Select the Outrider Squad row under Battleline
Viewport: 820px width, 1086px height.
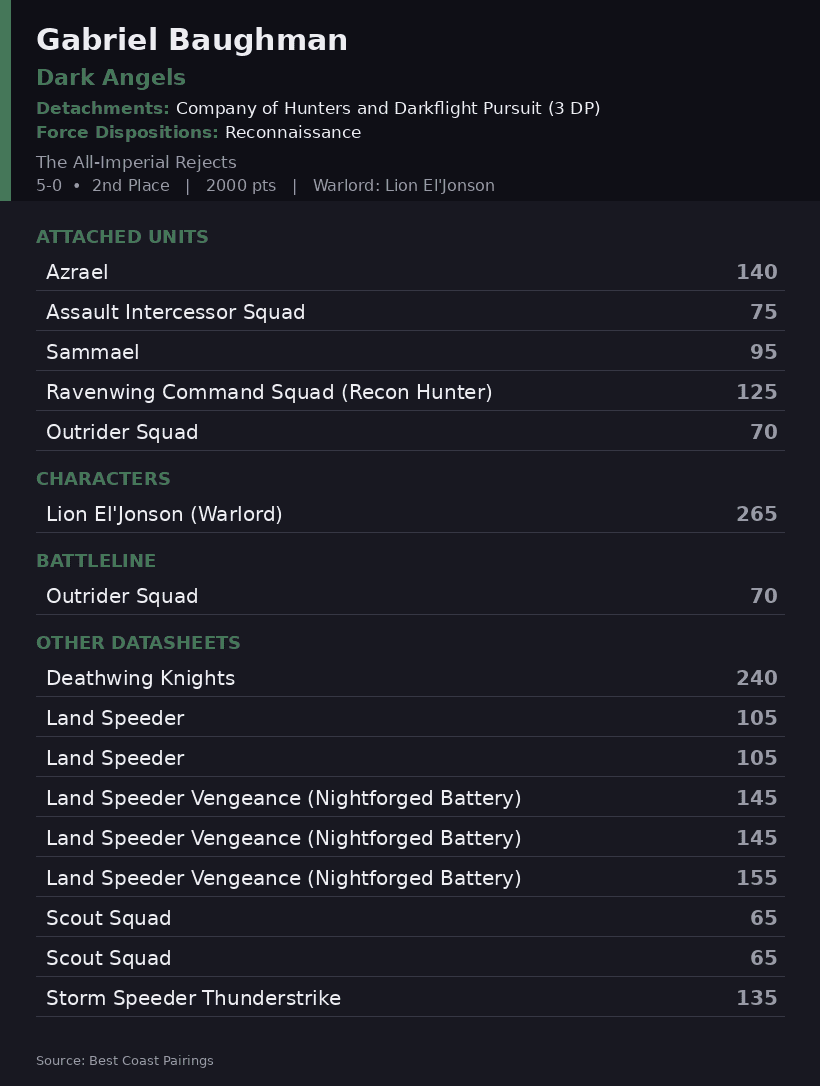[x=410, y=596]
